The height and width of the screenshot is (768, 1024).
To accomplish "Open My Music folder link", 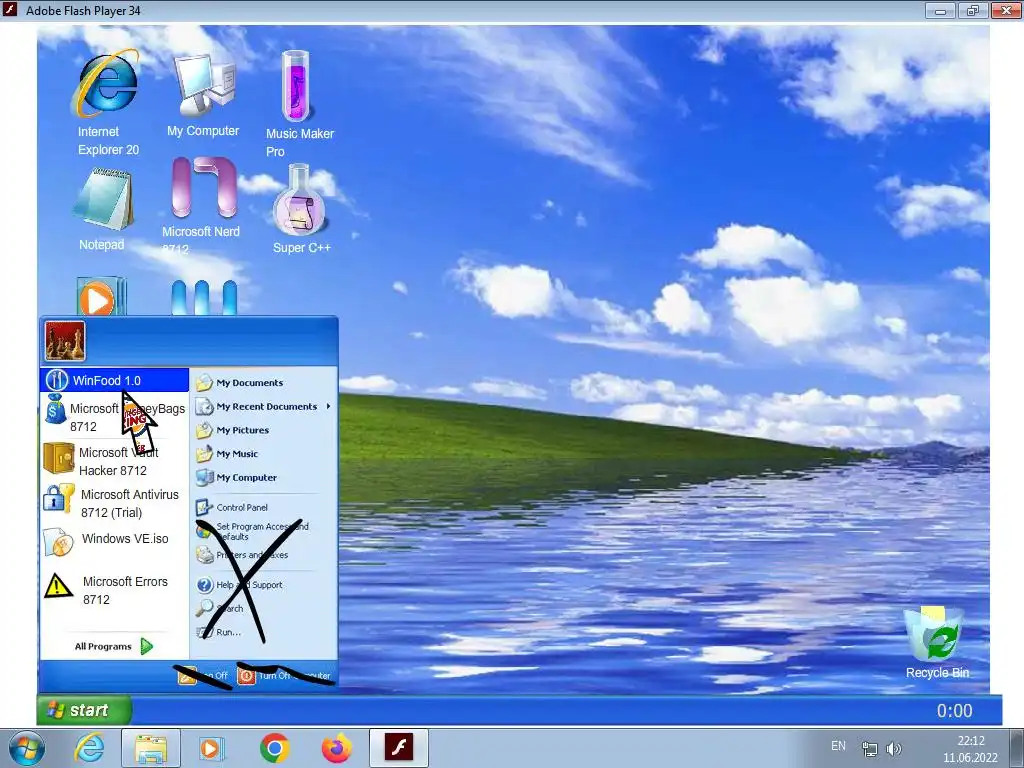I will click(227, 453).
